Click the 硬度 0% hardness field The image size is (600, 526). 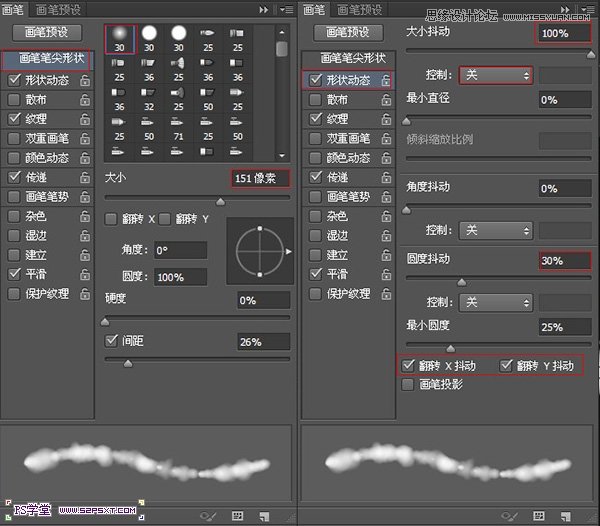click(263, 300)
